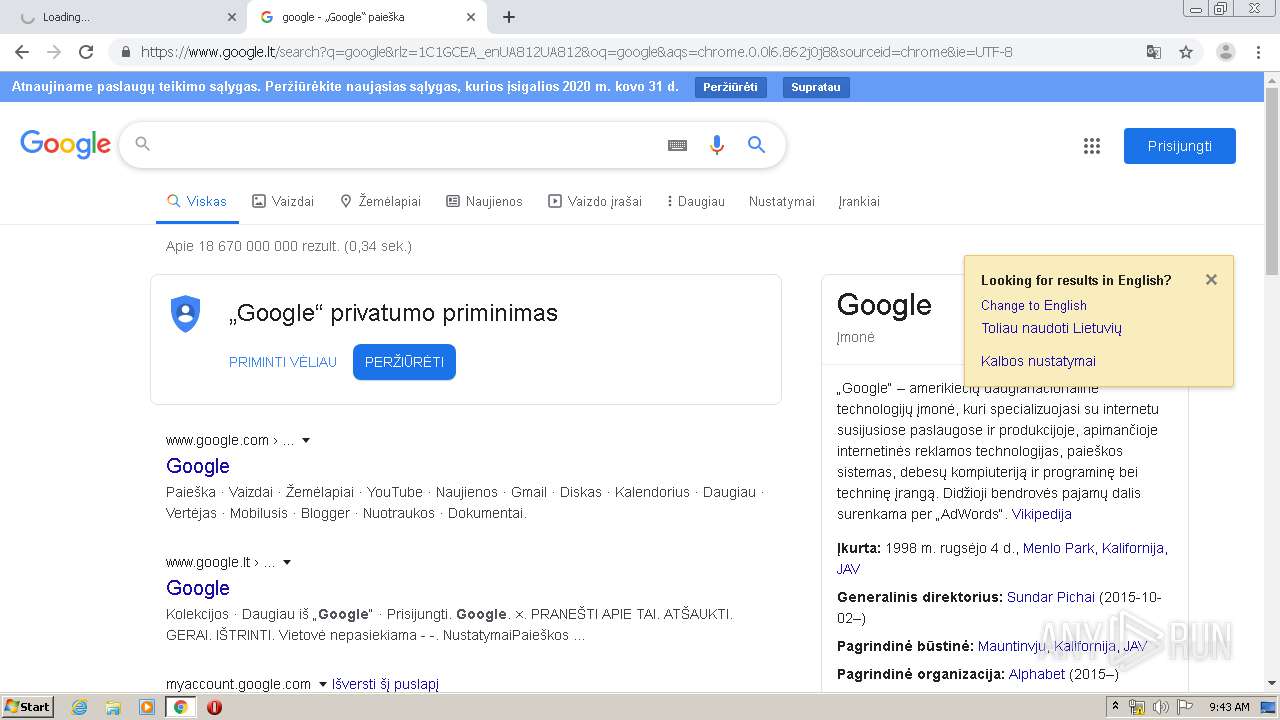The height and width of the screenshot is (720, 1280).
Task: Click Supratau button in banner
Action: 816,87
